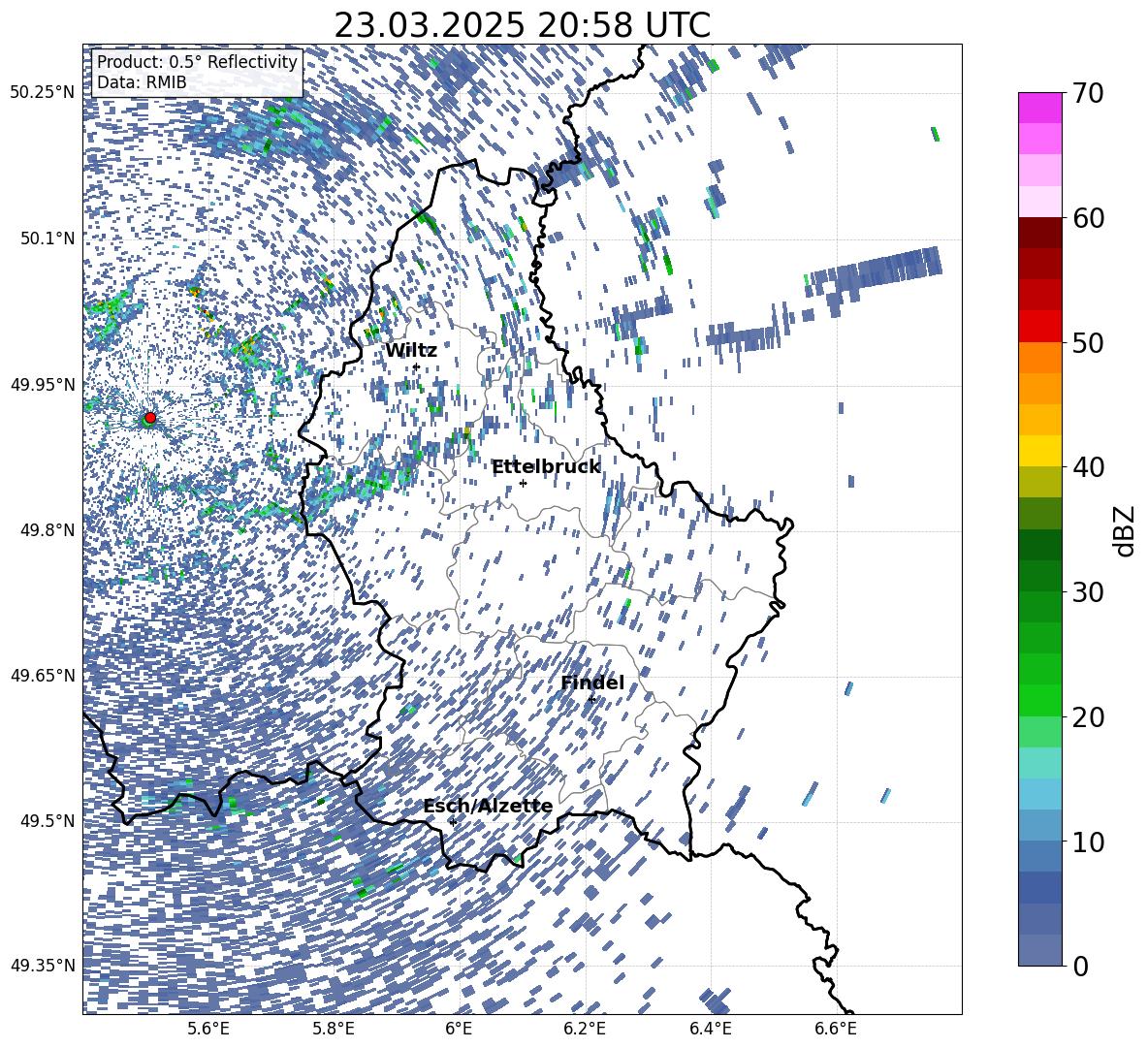Click the timestamp title 23.03.2025 20:58 UTC
Viewport: 1148px width, 1048px height.
coord(522,25)
